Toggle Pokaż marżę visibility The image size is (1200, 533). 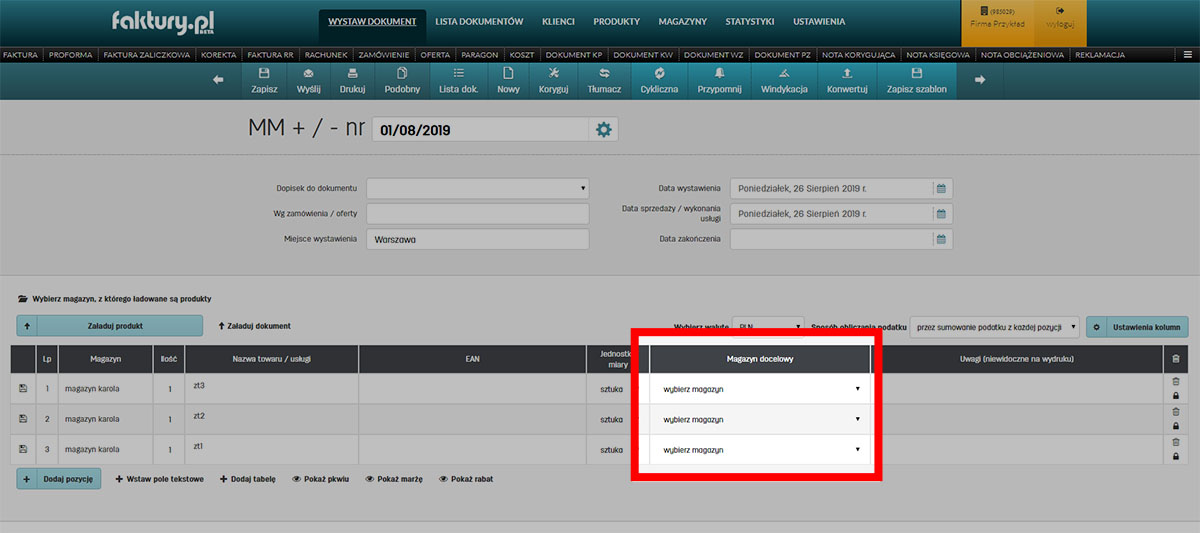[394, 479]
